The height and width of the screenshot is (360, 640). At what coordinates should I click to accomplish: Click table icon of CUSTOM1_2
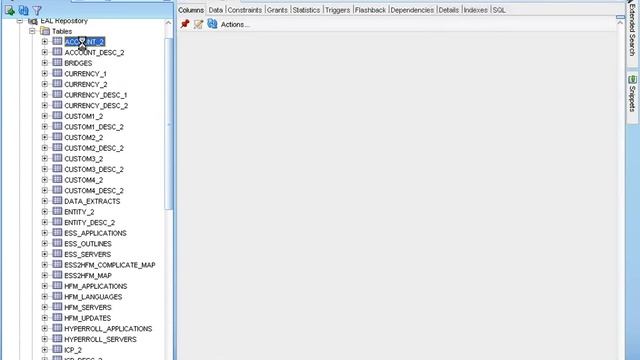click(x=58, y=116)
